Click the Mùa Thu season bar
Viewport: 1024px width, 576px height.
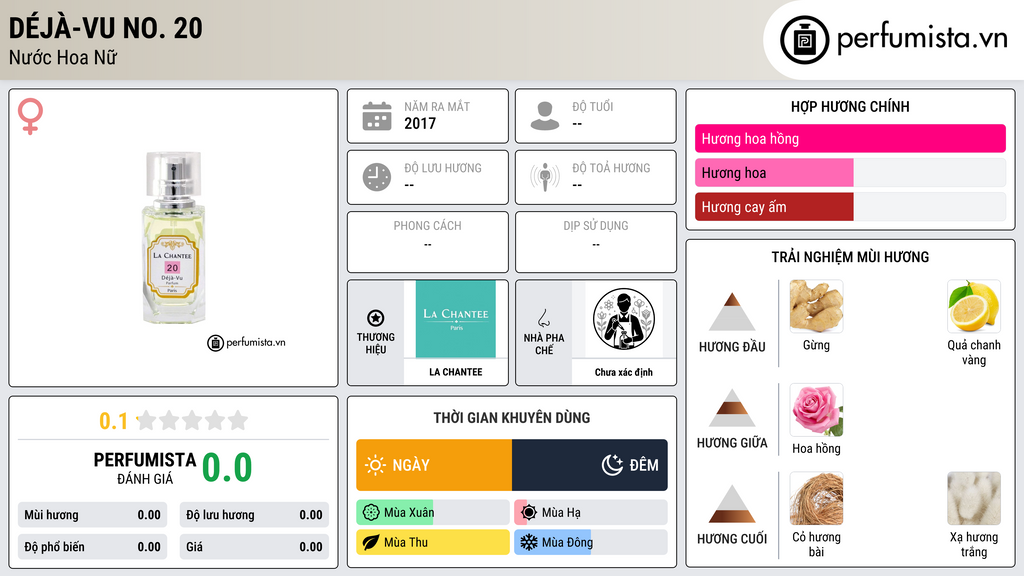(x=433, y=542)
